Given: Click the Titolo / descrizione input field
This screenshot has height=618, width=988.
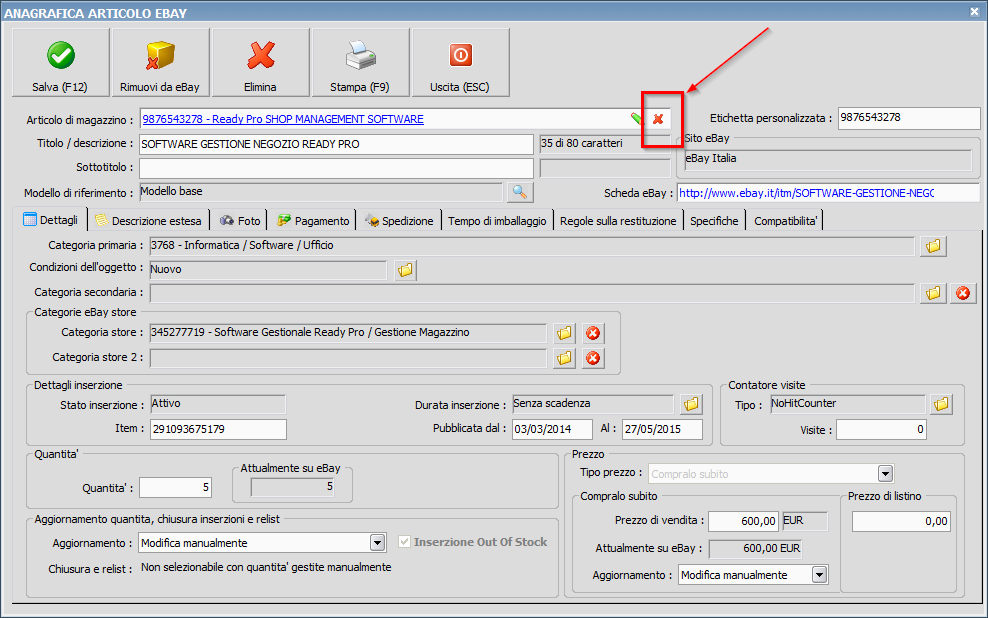Looking at the screenshot, I should tap(336, 144).
